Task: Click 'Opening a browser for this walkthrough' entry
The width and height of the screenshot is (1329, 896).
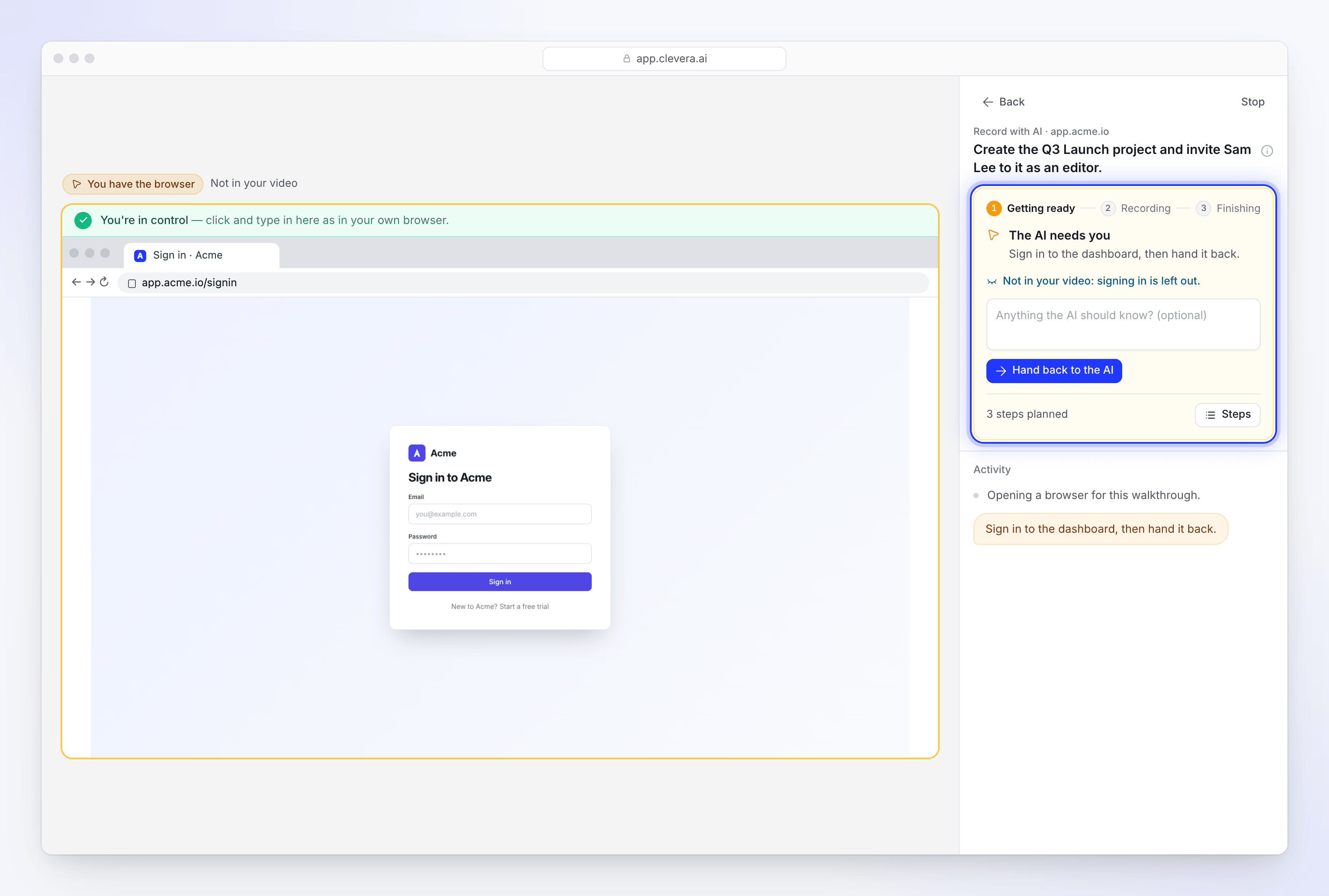Action: pyautogui.click(x=1093, y=496)
